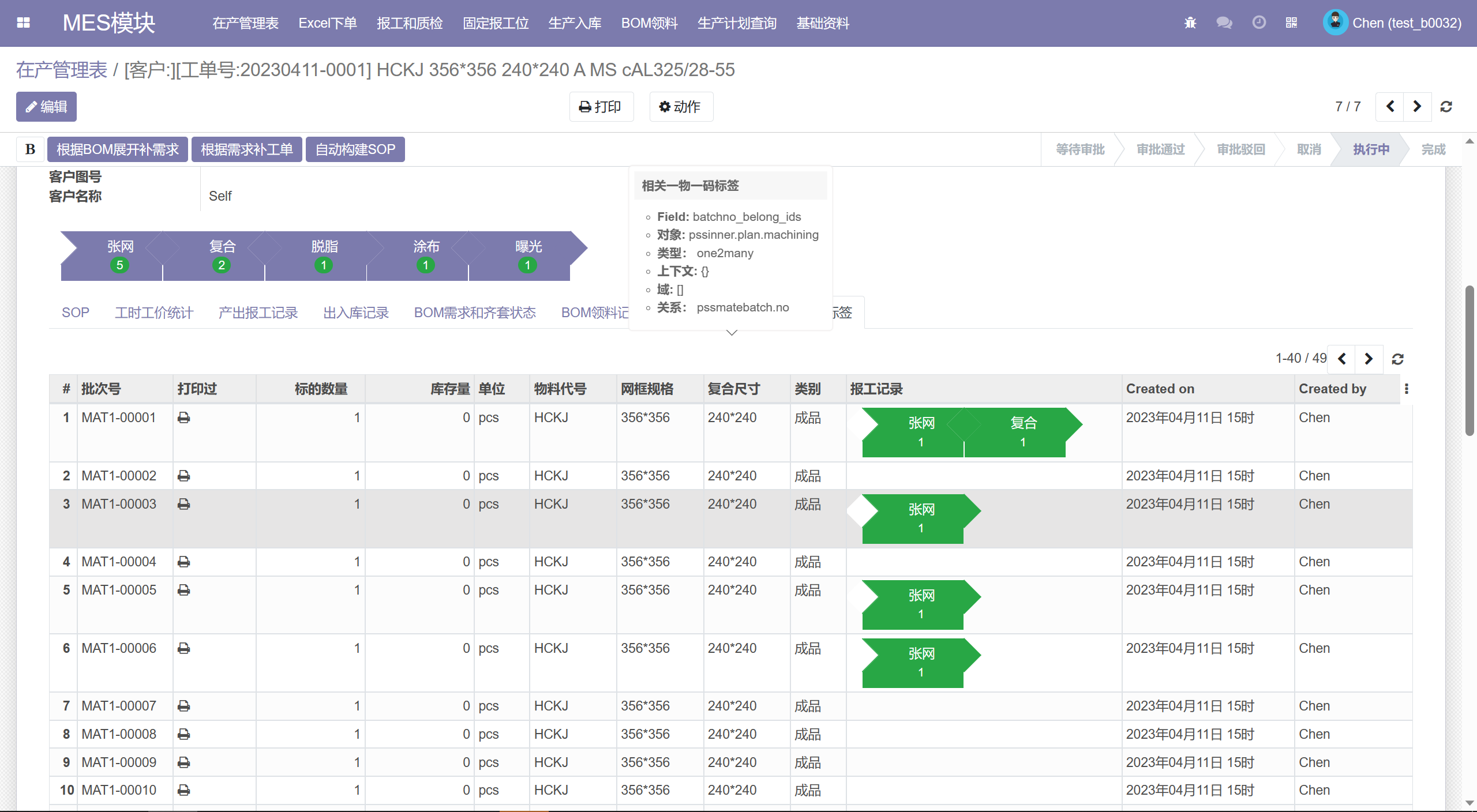This screenshot has height=812, width=1477.
Task: Refresh the batch list with reload icon
Action: point(1397,359)
